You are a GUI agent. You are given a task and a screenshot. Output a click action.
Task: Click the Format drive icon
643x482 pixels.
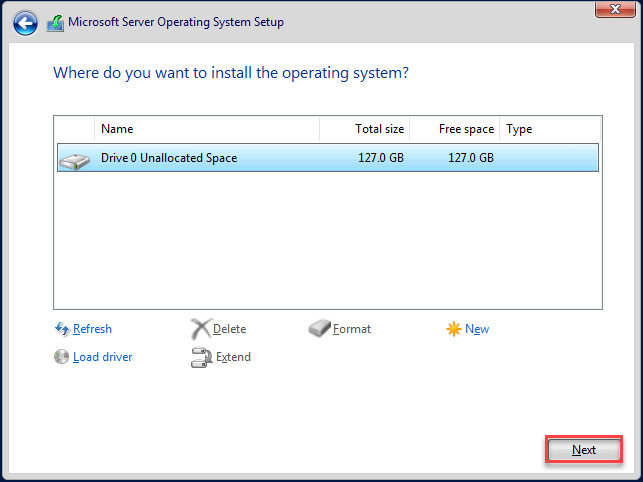(319, 329)
